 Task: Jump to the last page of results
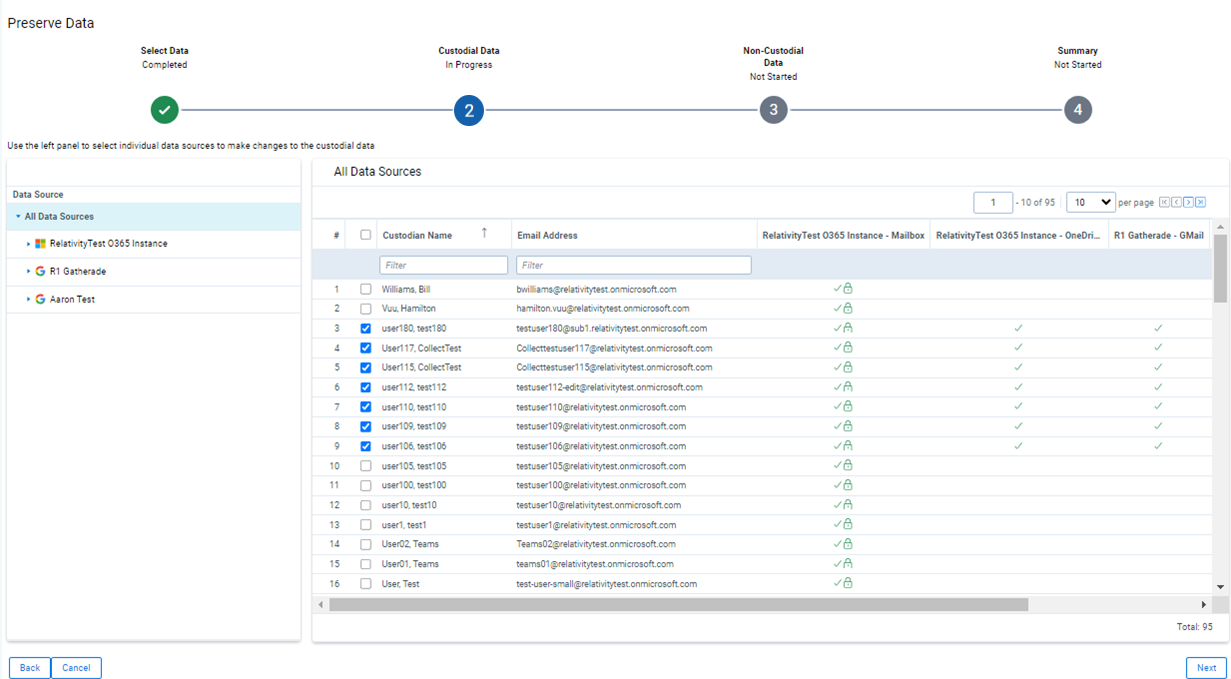click(x=1200, y=202)
